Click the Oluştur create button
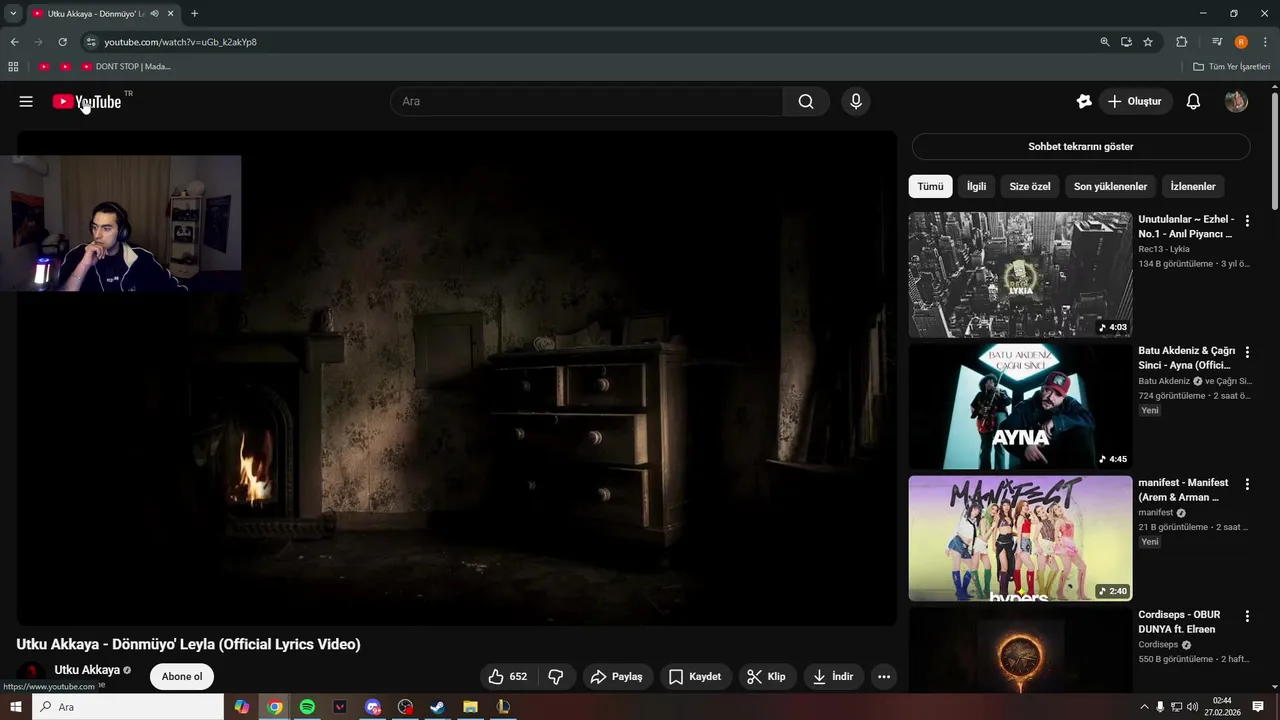This screenshot has width=1280, height=720. coord(1135,101)
